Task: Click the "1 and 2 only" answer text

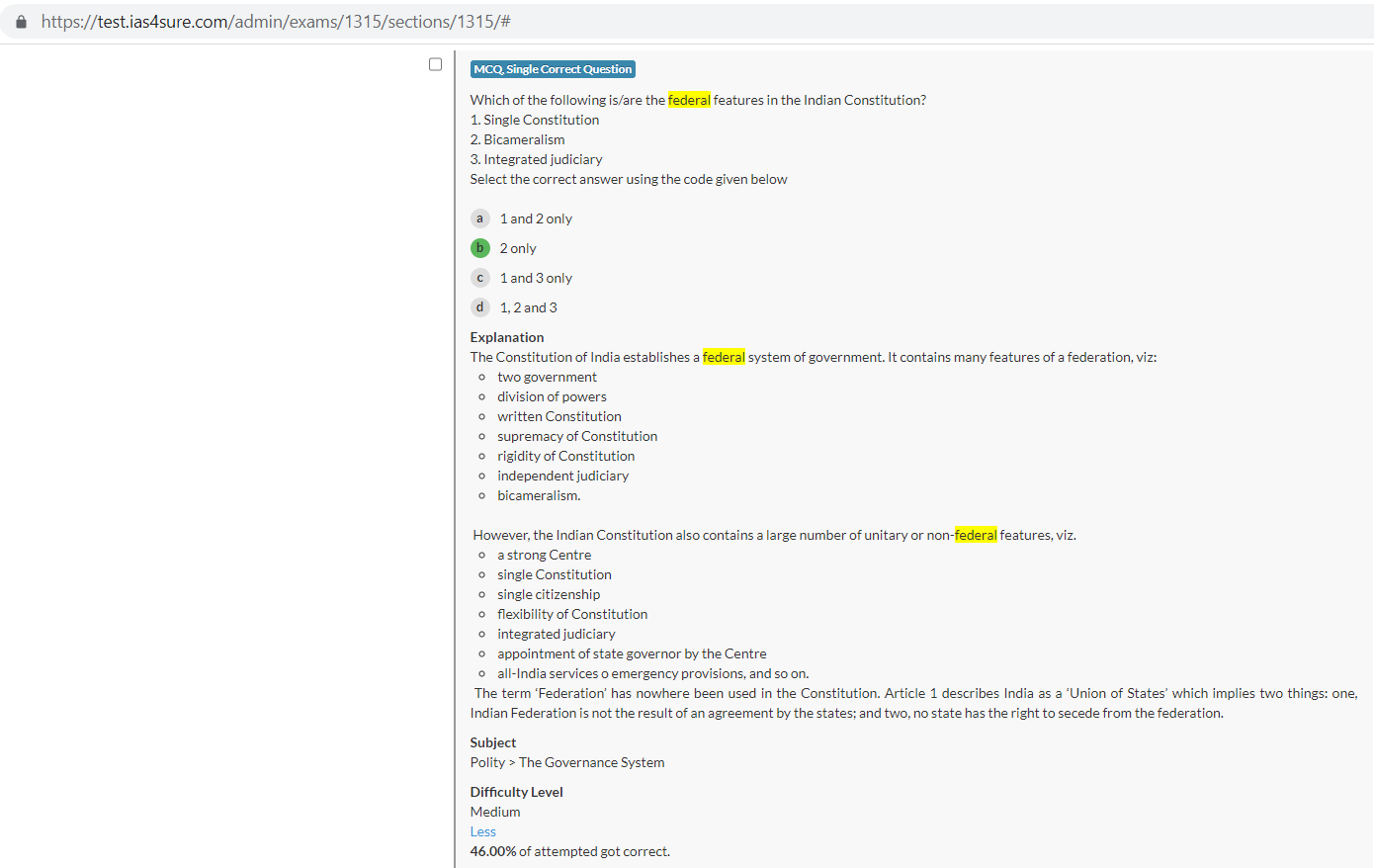Action: click(x=536, y=218)
